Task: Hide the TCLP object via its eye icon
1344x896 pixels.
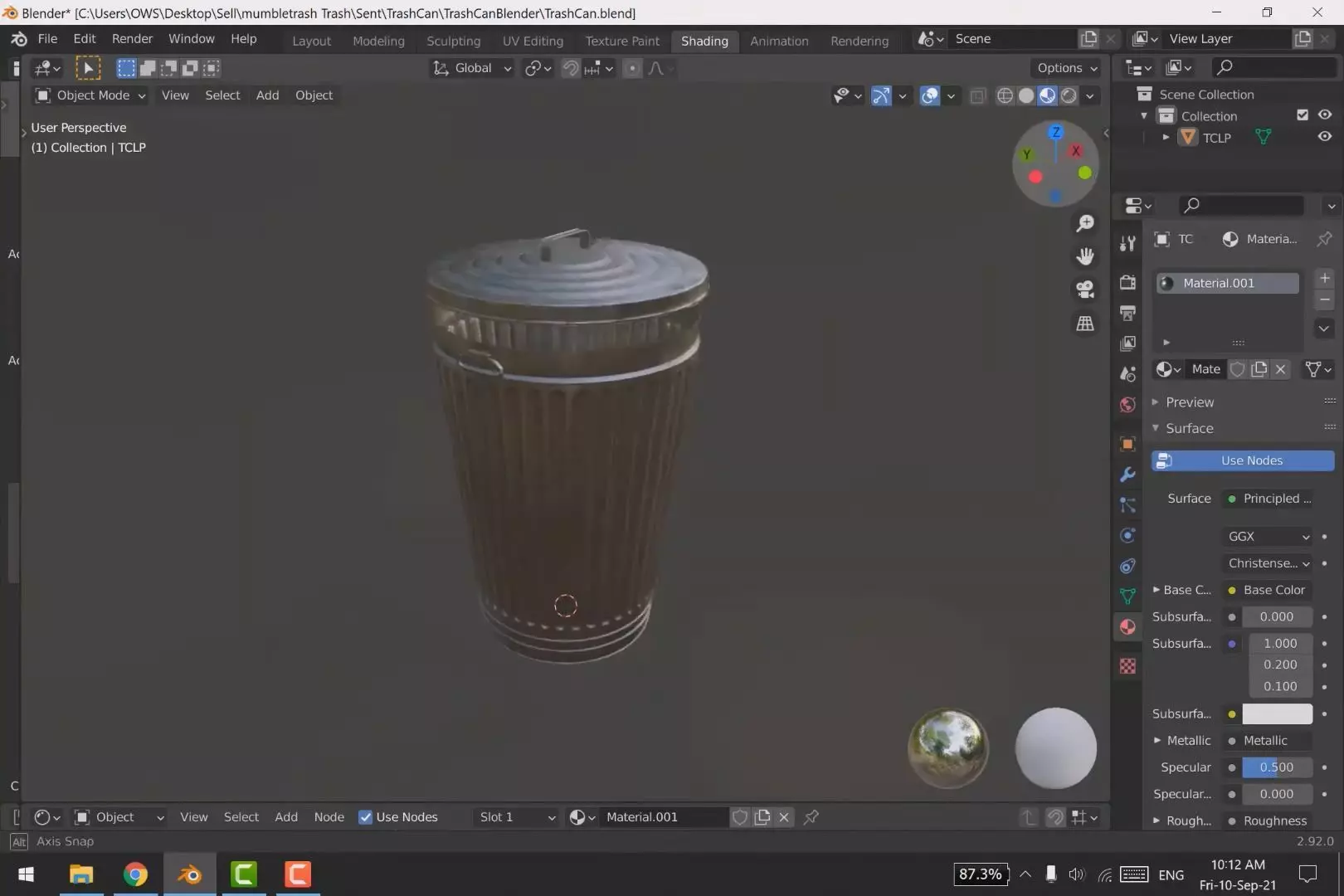Action: click(x=1325, y=137)
